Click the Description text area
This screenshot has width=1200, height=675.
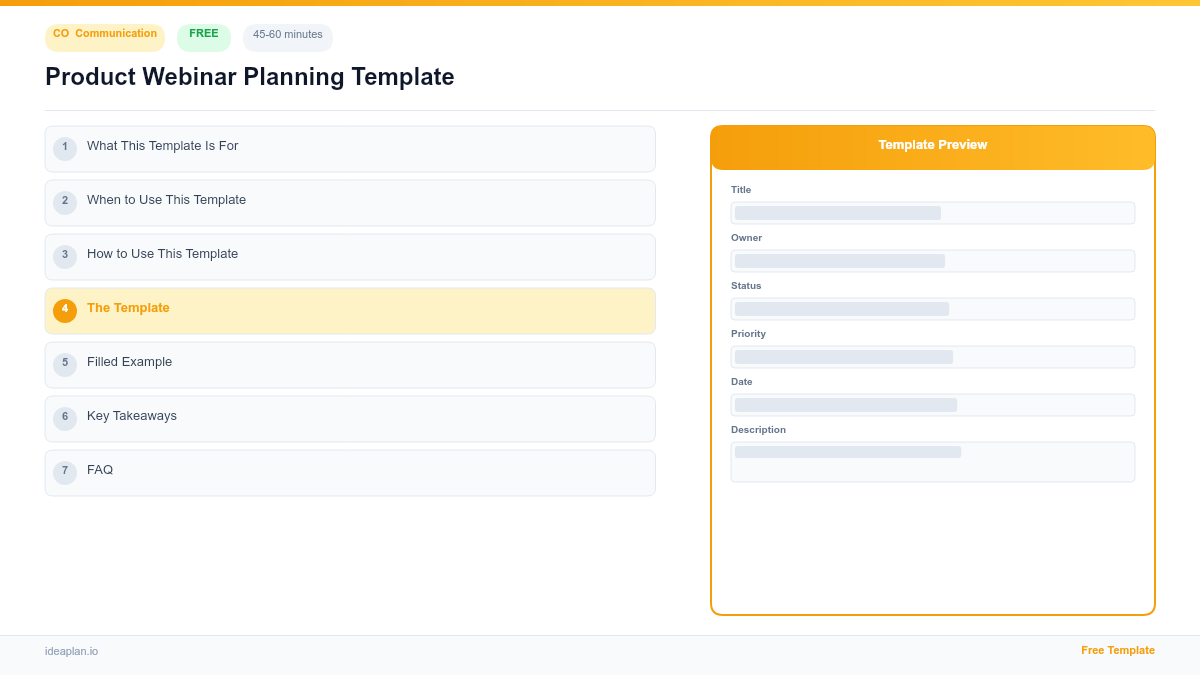pos(933,462)
